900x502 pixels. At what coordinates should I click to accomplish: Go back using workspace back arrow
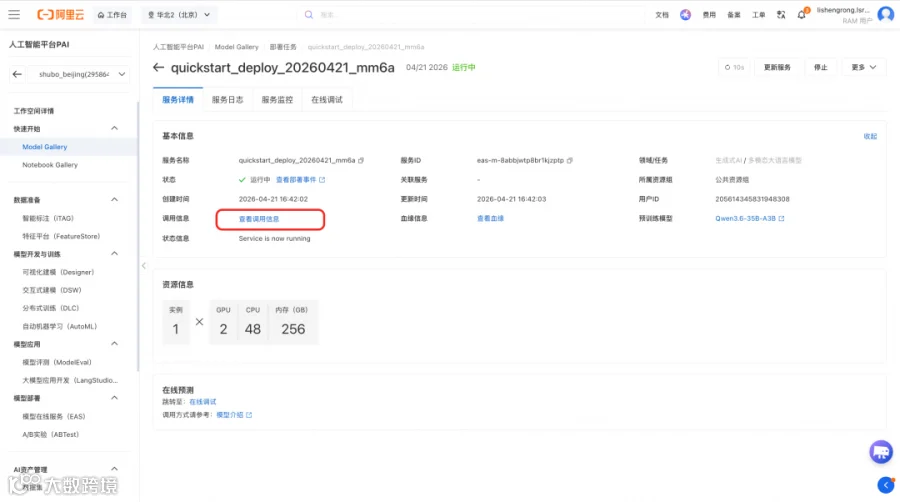[17, 74]
